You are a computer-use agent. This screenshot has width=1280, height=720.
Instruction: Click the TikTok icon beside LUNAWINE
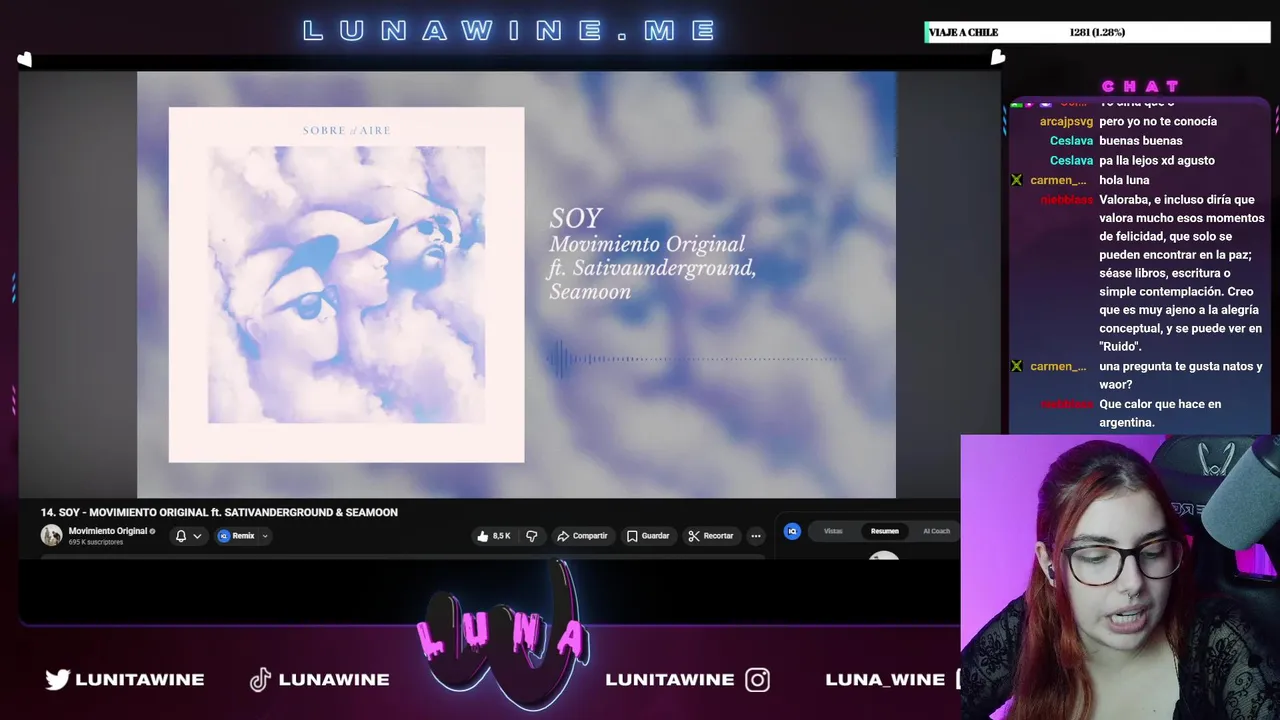260,680
